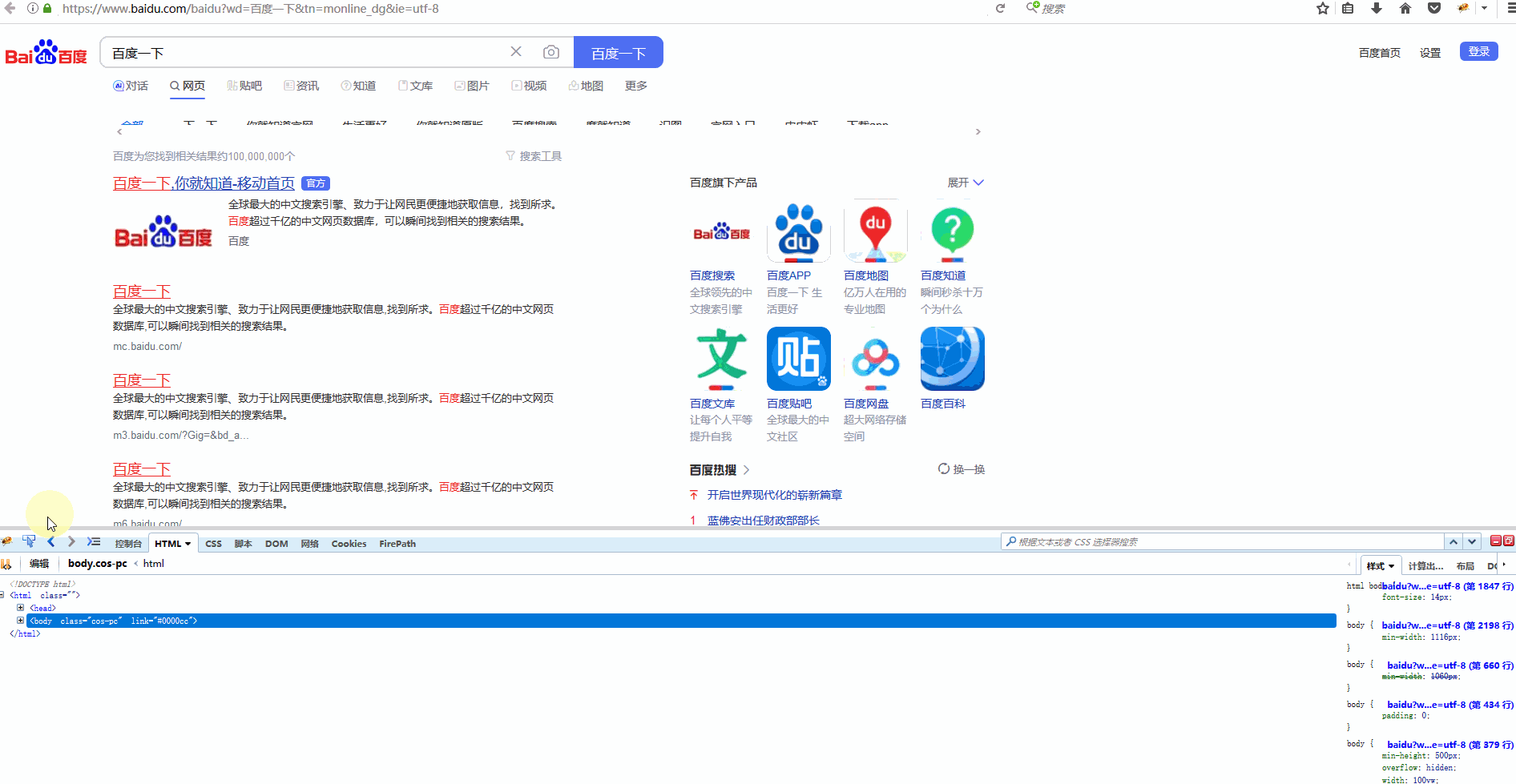Click the 百度百科 globe icon
1516x784 pixels.
953,359
